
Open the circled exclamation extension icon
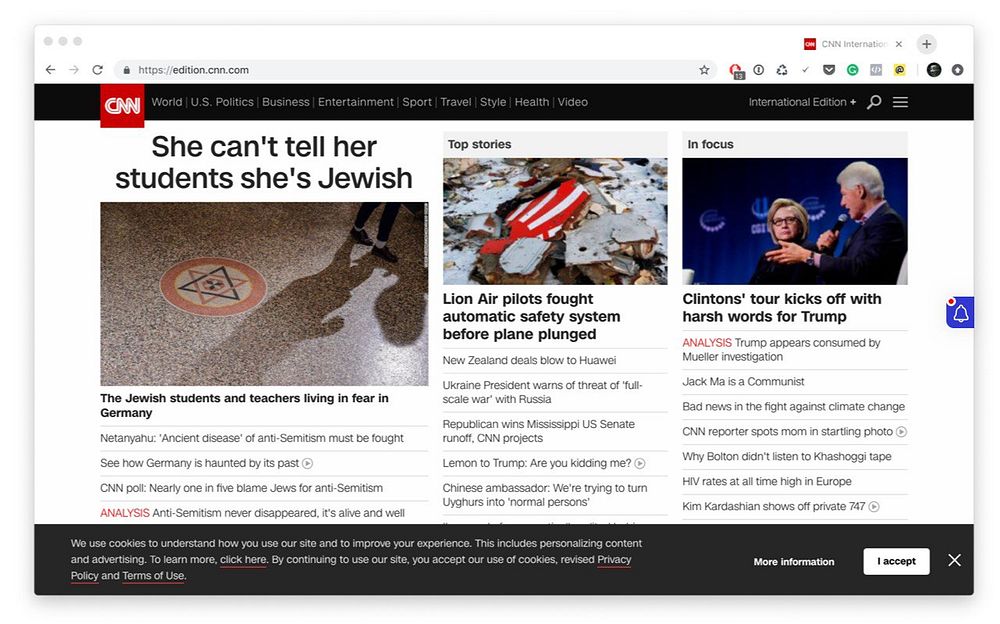tap(758, 70)
